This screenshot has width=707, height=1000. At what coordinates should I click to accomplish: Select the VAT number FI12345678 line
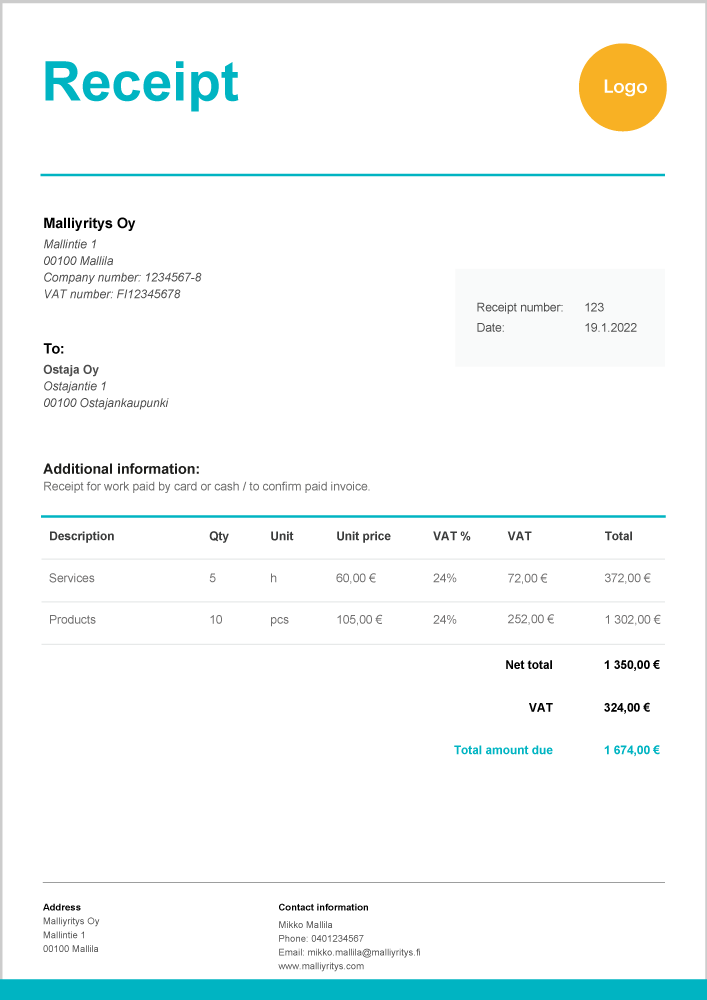click(112, 294)
